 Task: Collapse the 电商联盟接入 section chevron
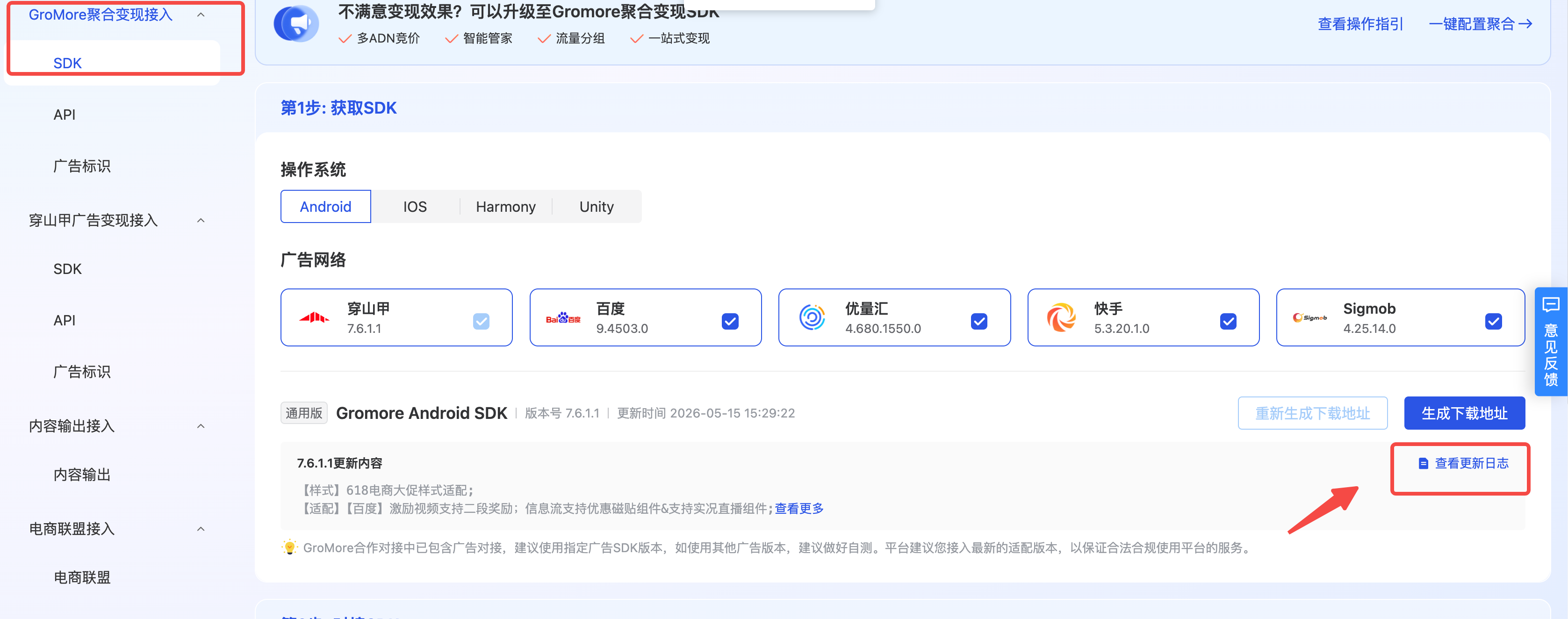(x=201, y=529)
